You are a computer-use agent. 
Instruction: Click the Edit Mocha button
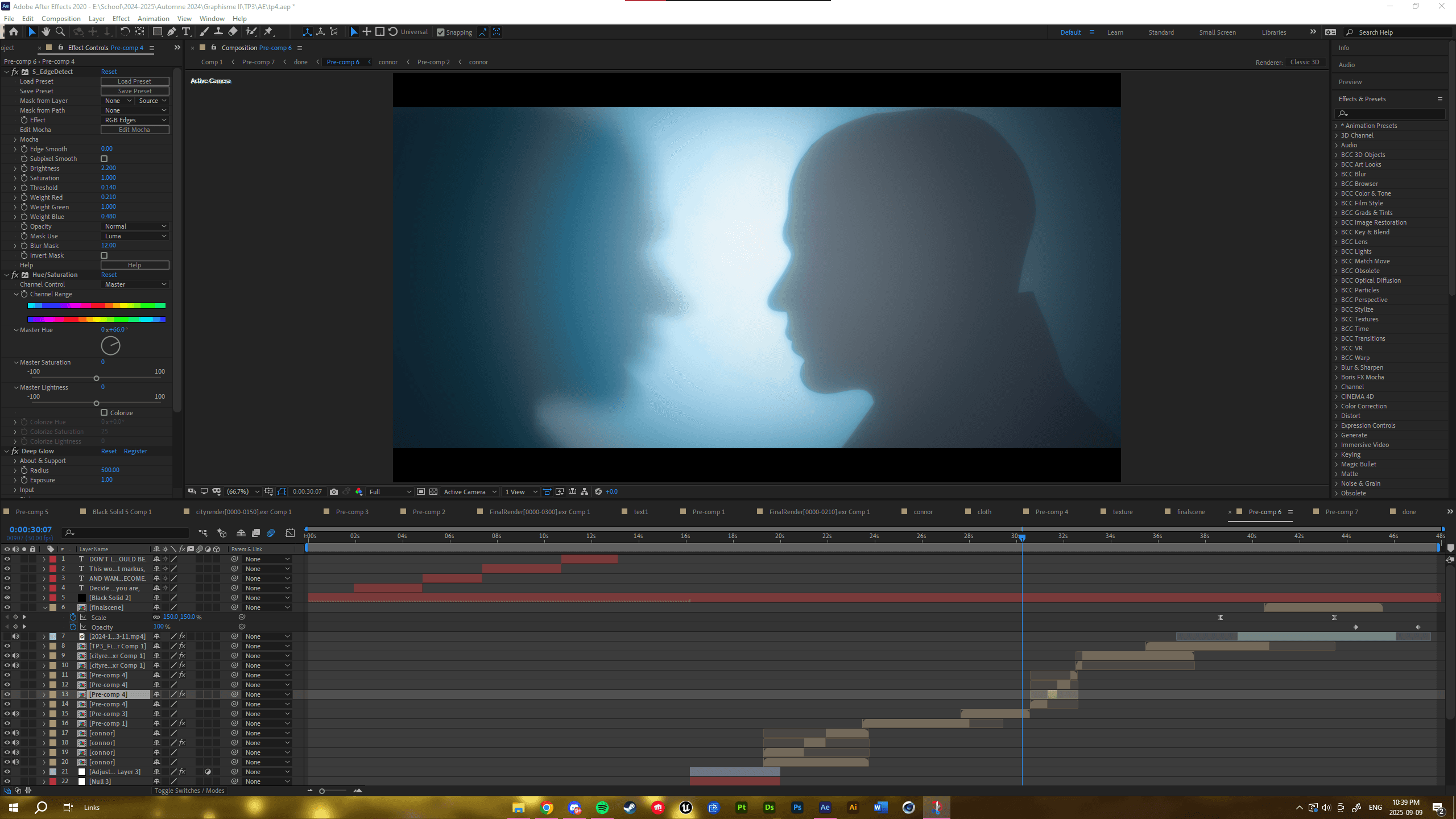click(x=135, y=130)
